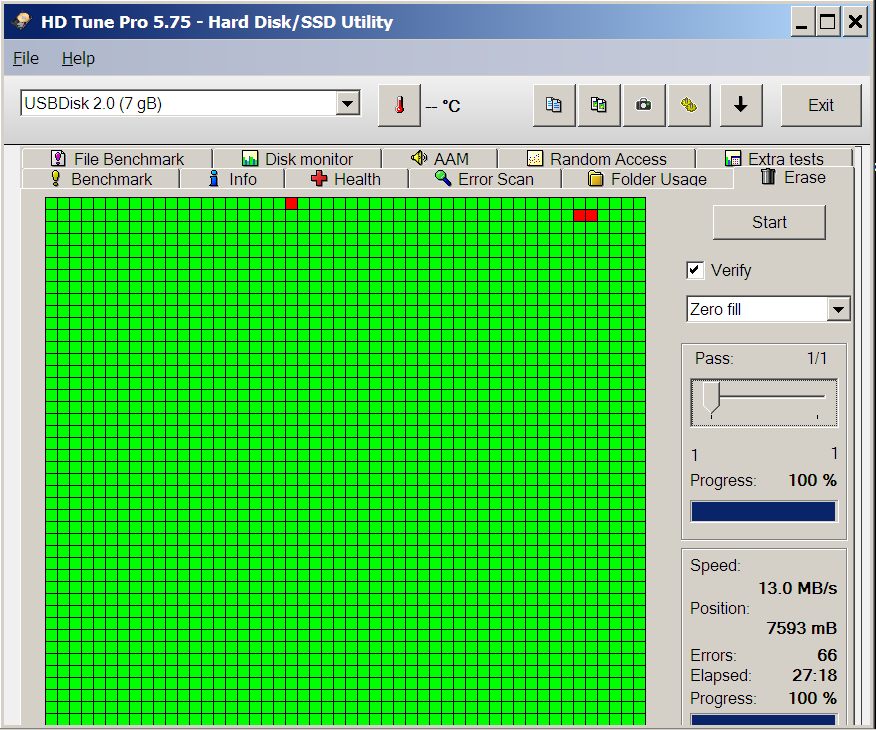Click the pass count slider thumb

tap(711, 397)
